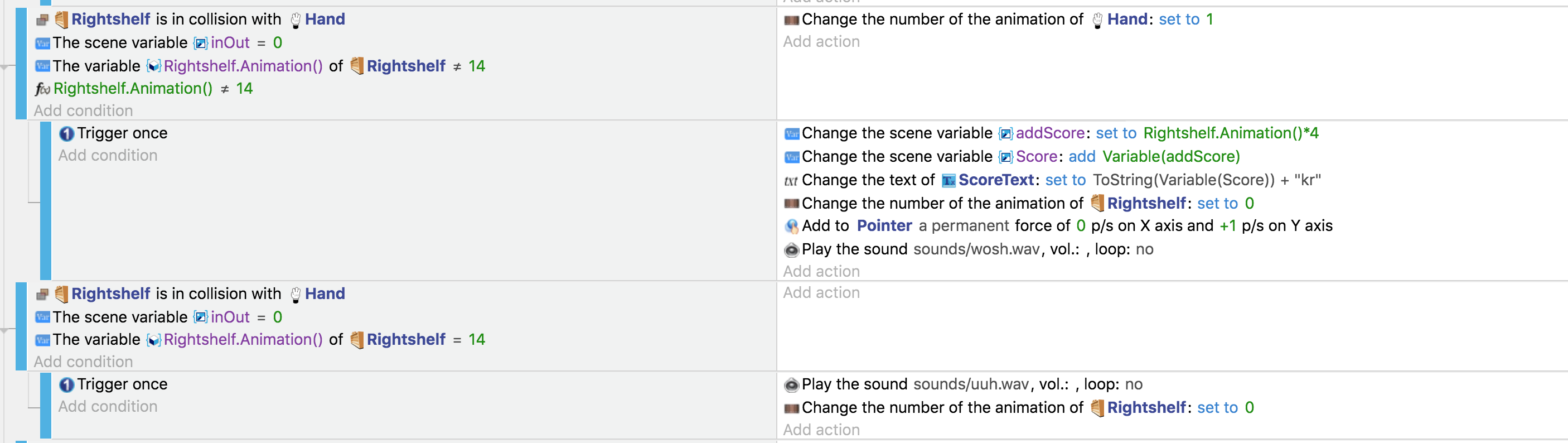The width and height of the screenshot is (1568, 443).
Task: Click the collision icon in the event with ≠ 14 conditions
Action: click(x=42, y=21)
